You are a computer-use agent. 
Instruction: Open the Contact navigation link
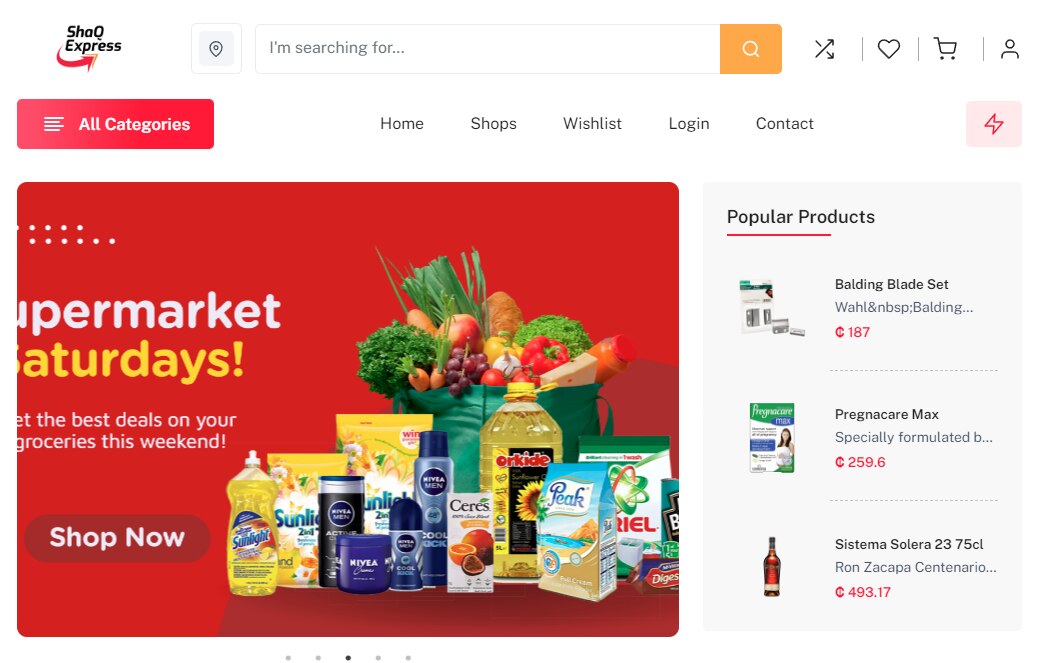(x=784, y=124)
